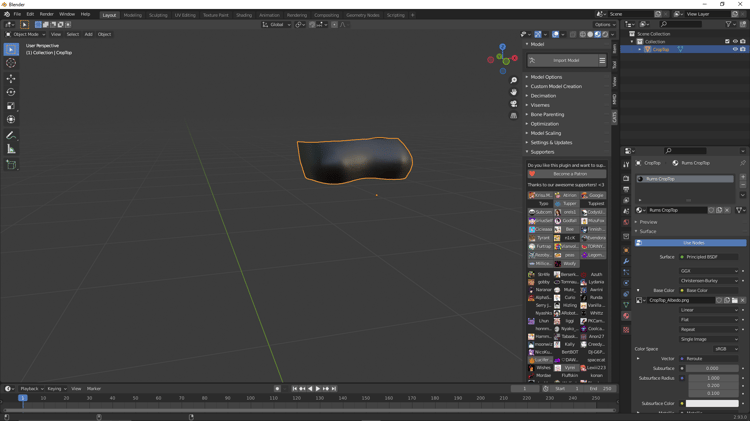The image size is (750, 421).
Task: Switch to the Sculpting workspace tab
Action: coord(158,15)
